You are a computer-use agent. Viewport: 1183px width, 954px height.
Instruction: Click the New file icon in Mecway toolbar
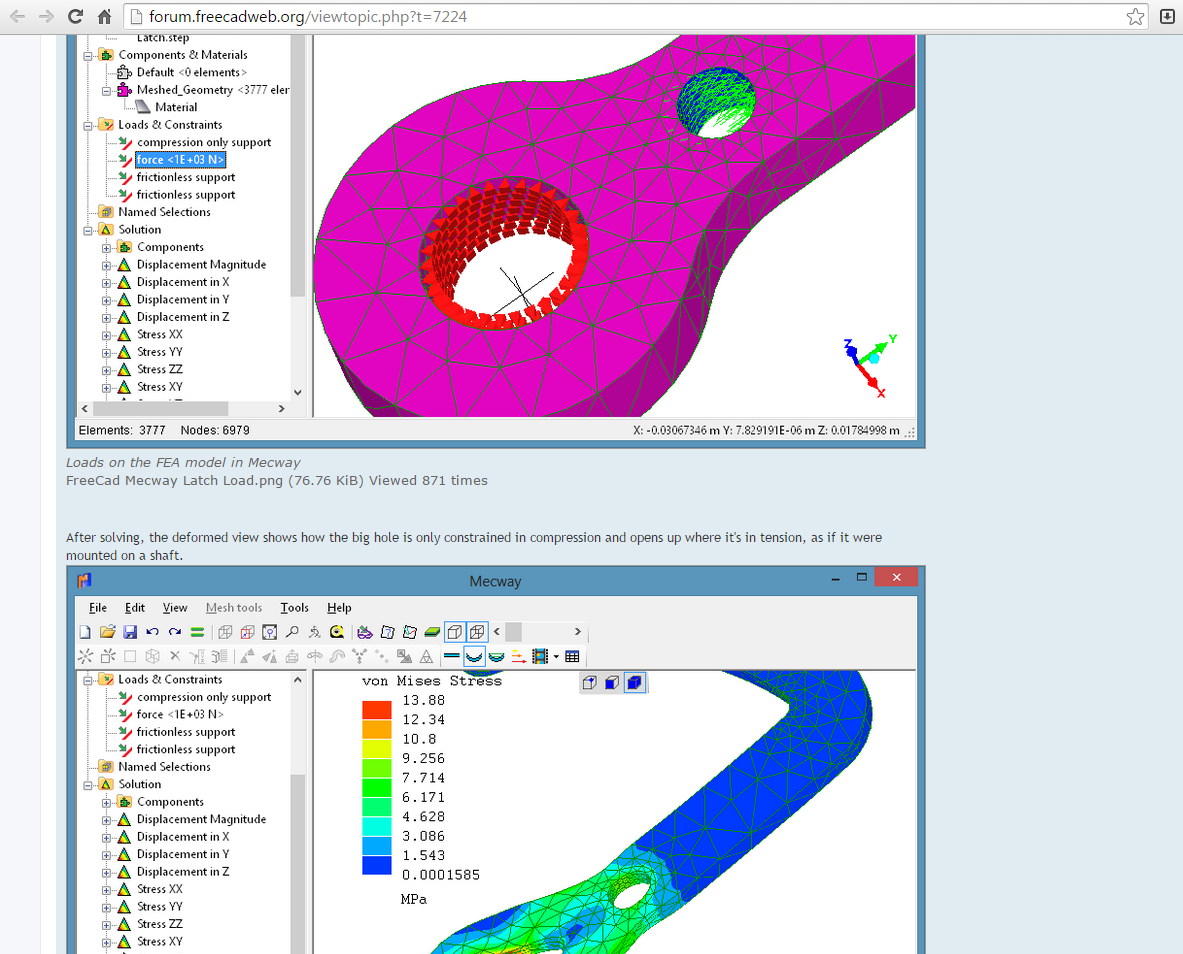point(85,632)
